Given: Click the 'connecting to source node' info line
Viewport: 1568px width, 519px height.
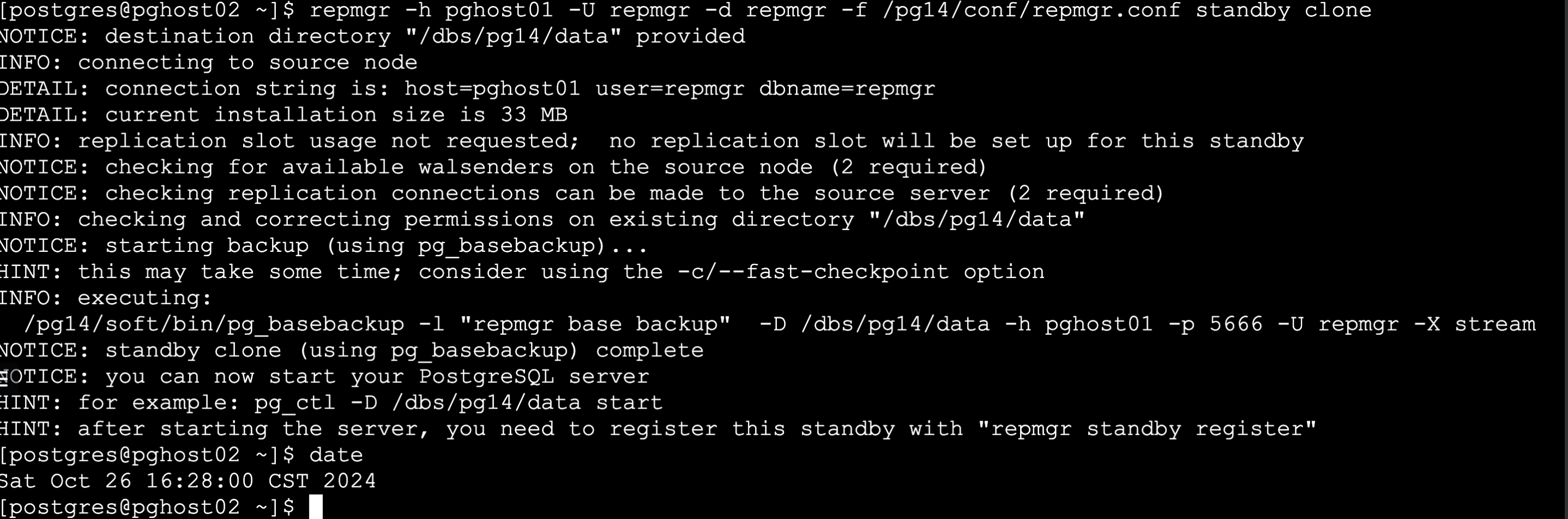Looking at the screenshot, I should click(x=247, y=63).
